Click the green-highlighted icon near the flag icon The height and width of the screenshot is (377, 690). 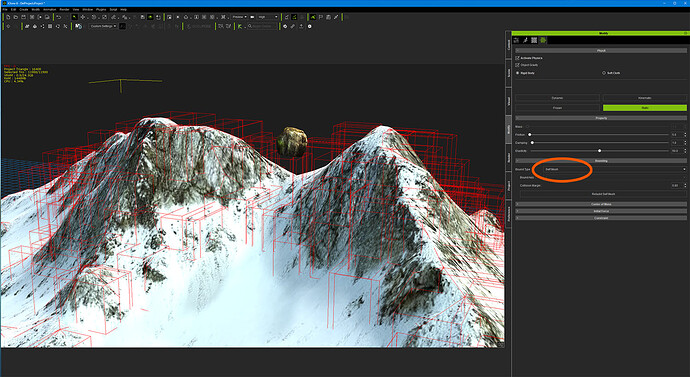(x=312, y=17)
